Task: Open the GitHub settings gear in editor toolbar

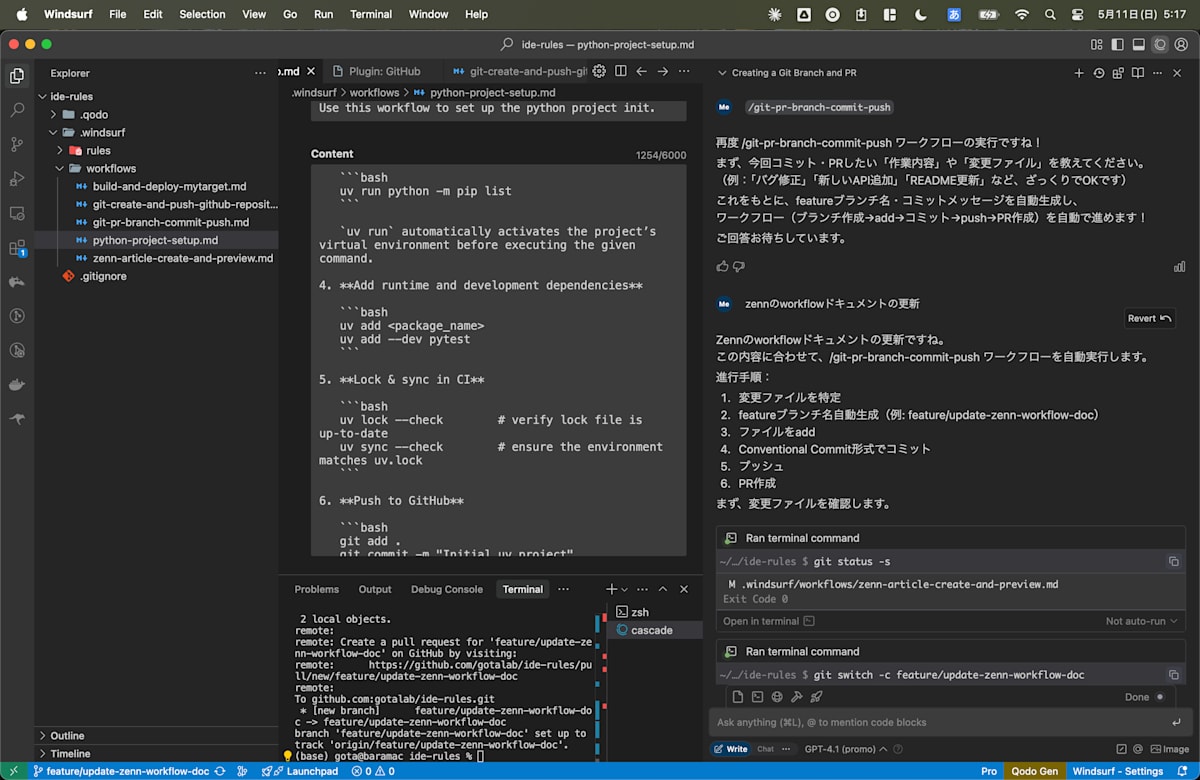Action: coord(599,71)
